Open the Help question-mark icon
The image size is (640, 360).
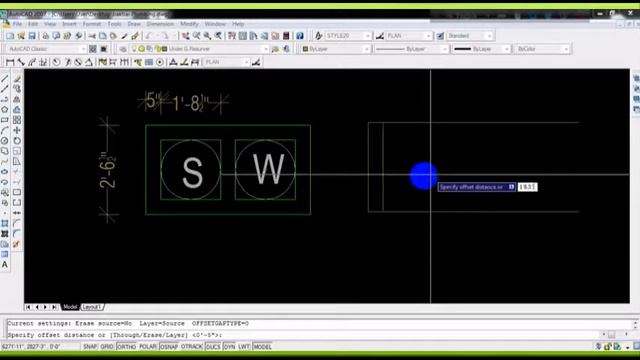[x=300, y=36]
